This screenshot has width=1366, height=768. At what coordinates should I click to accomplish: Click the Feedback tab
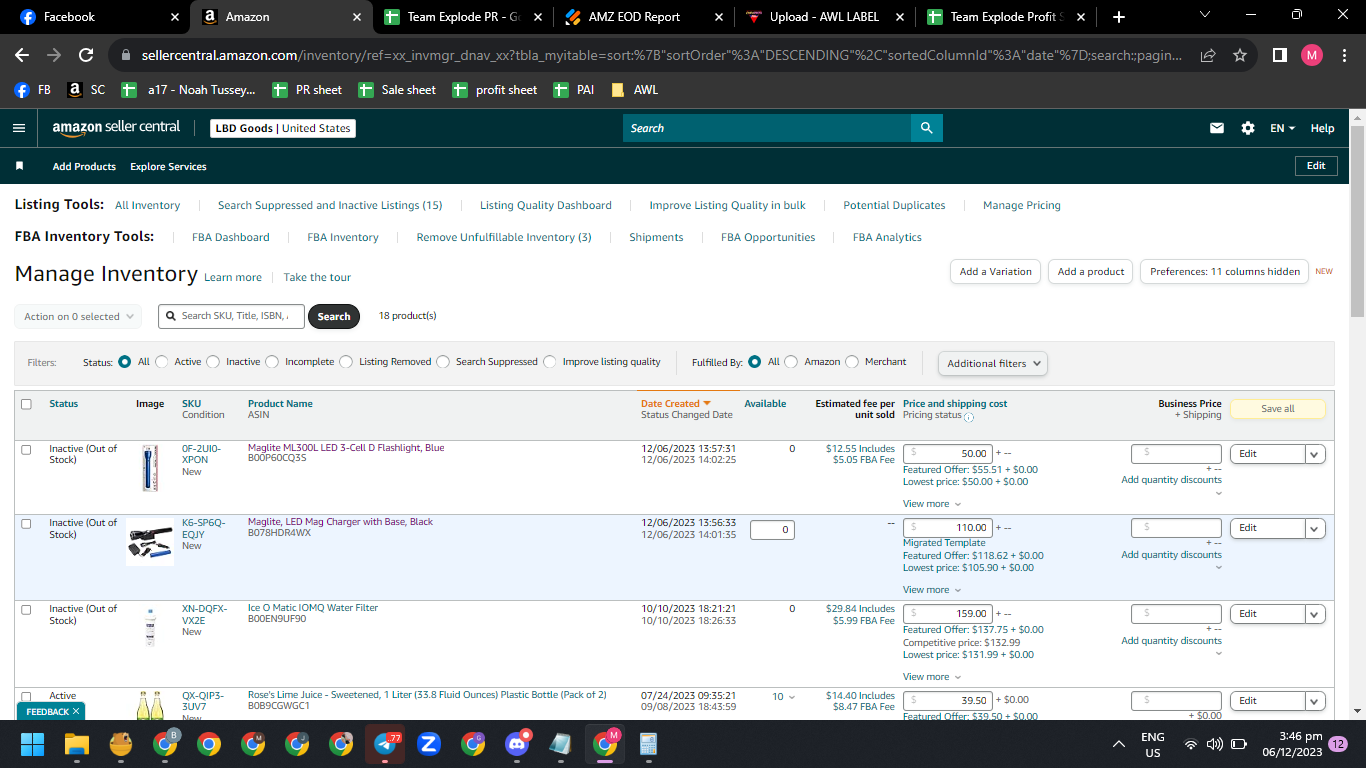[x=51, y=711]
